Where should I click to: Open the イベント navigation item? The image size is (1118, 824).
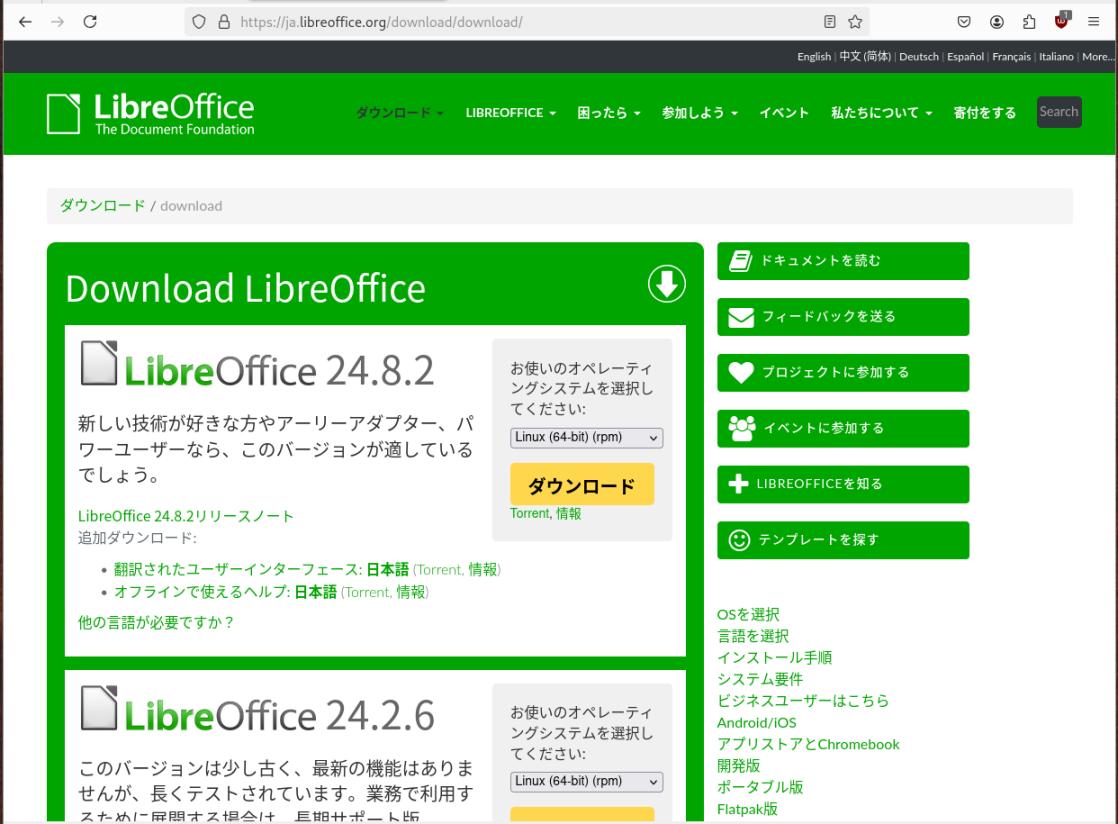[x=784, y=113]
